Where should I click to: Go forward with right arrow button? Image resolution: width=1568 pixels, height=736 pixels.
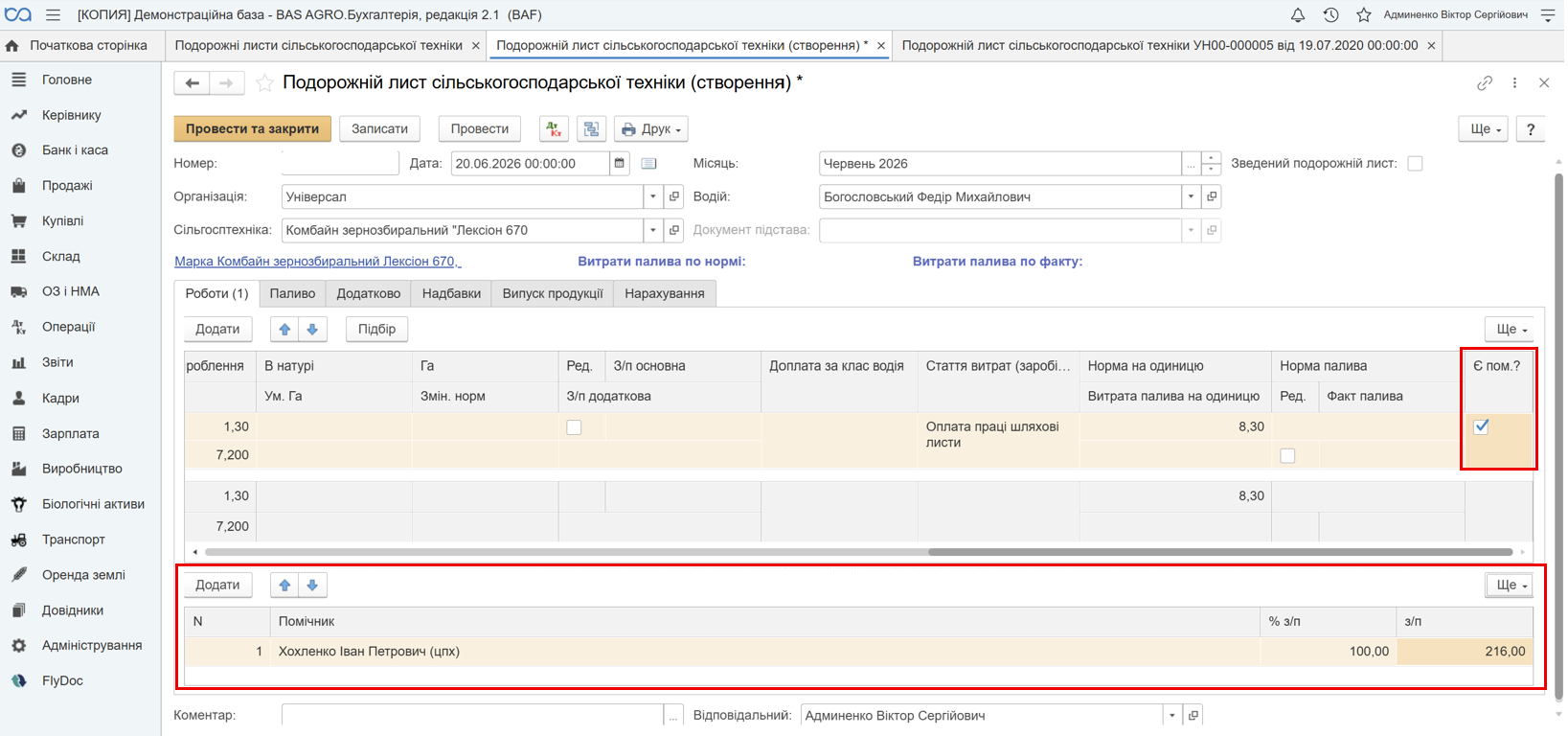pos(226,83)
